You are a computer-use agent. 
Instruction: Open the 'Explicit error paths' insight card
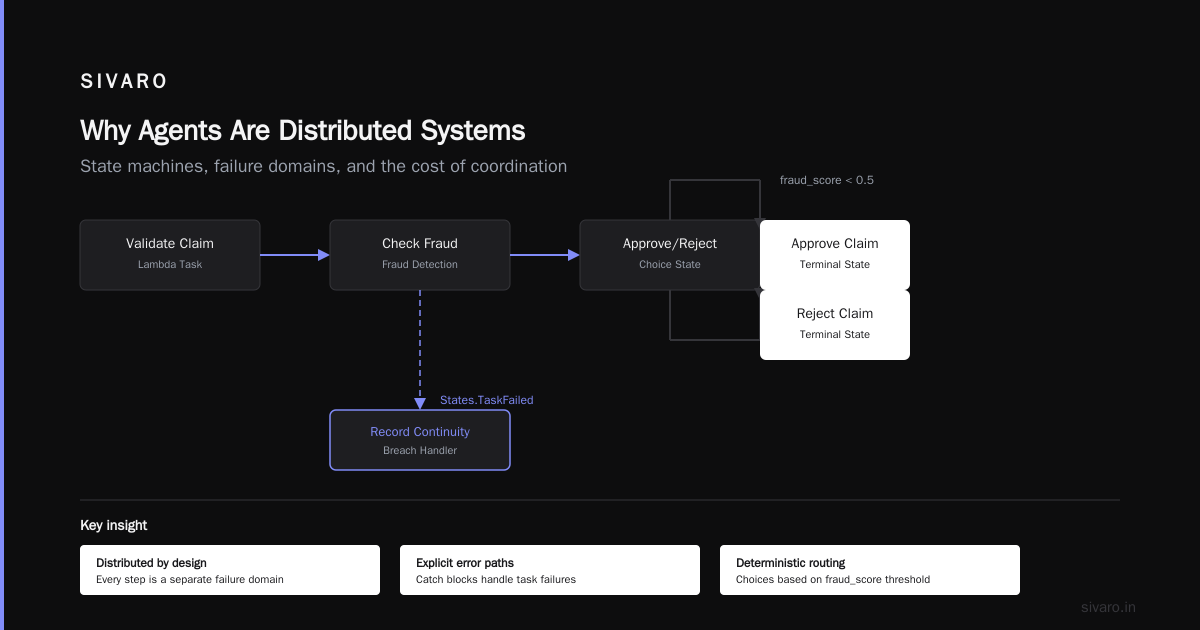[x=550, y=570]
